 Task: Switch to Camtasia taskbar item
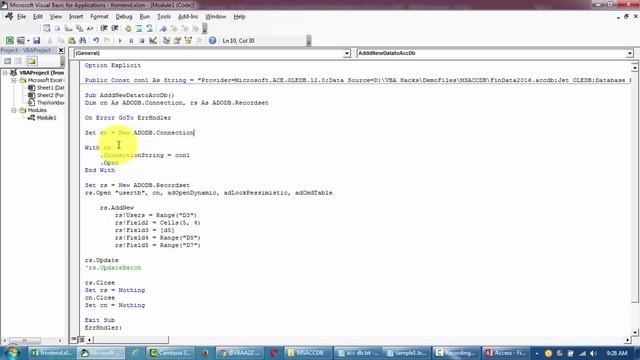170,353
